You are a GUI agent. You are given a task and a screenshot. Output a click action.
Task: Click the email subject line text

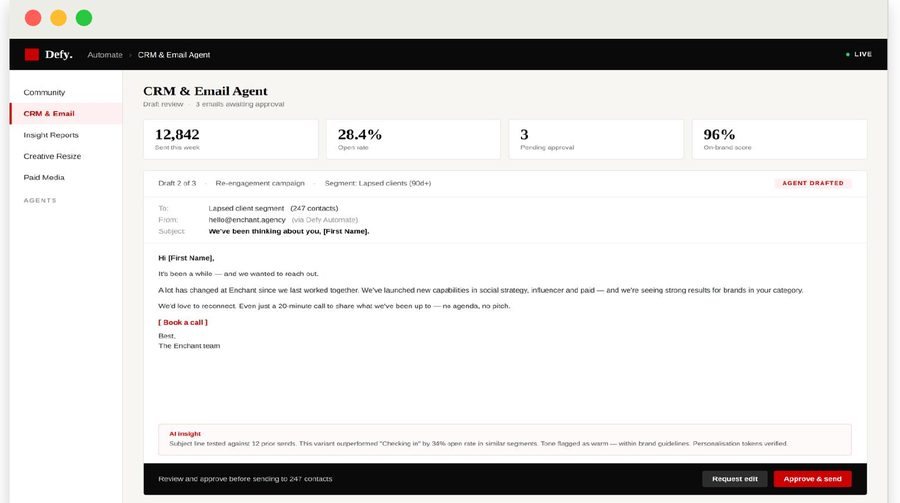point(289,231)
